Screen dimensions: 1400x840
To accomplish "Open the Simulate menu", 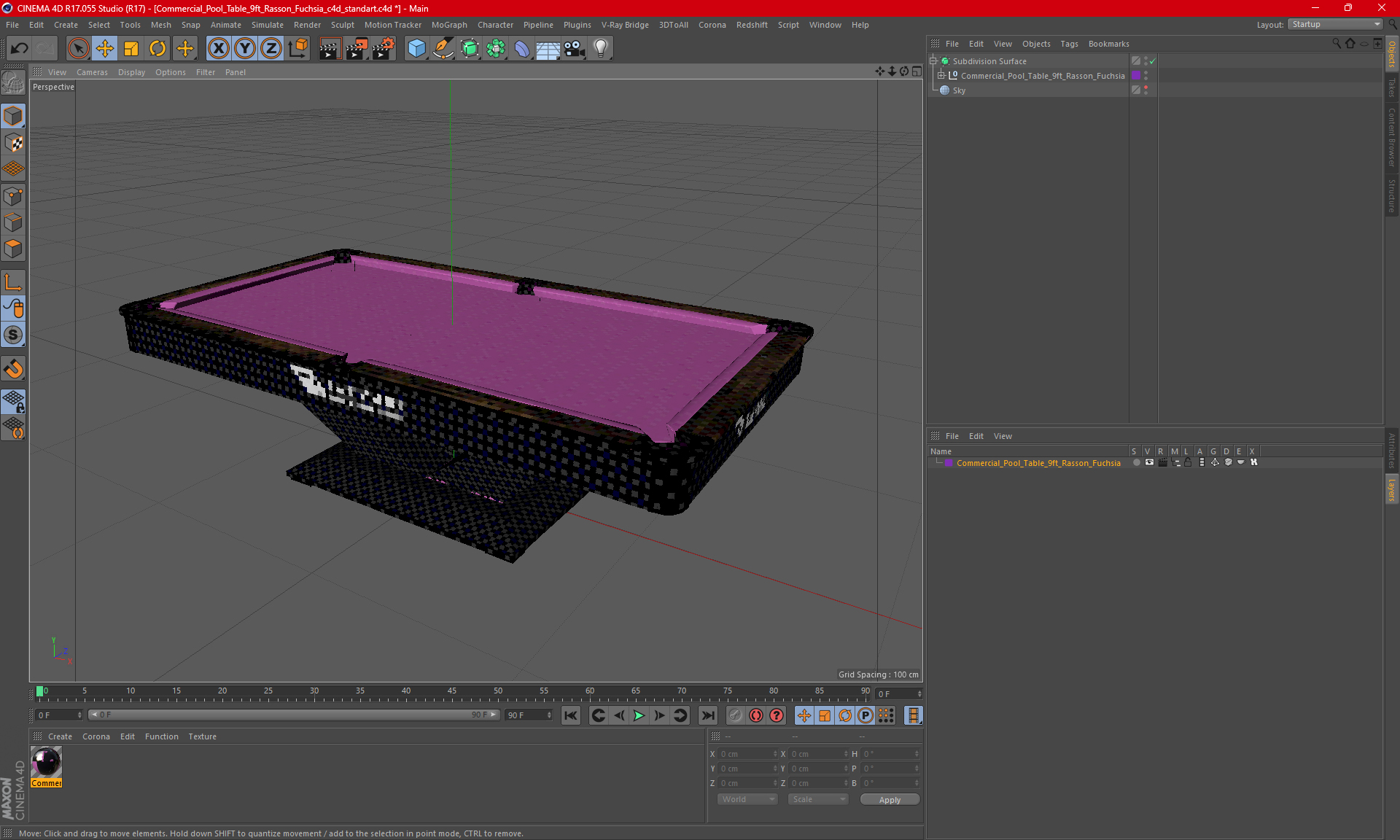I will [x=267, y=25].
